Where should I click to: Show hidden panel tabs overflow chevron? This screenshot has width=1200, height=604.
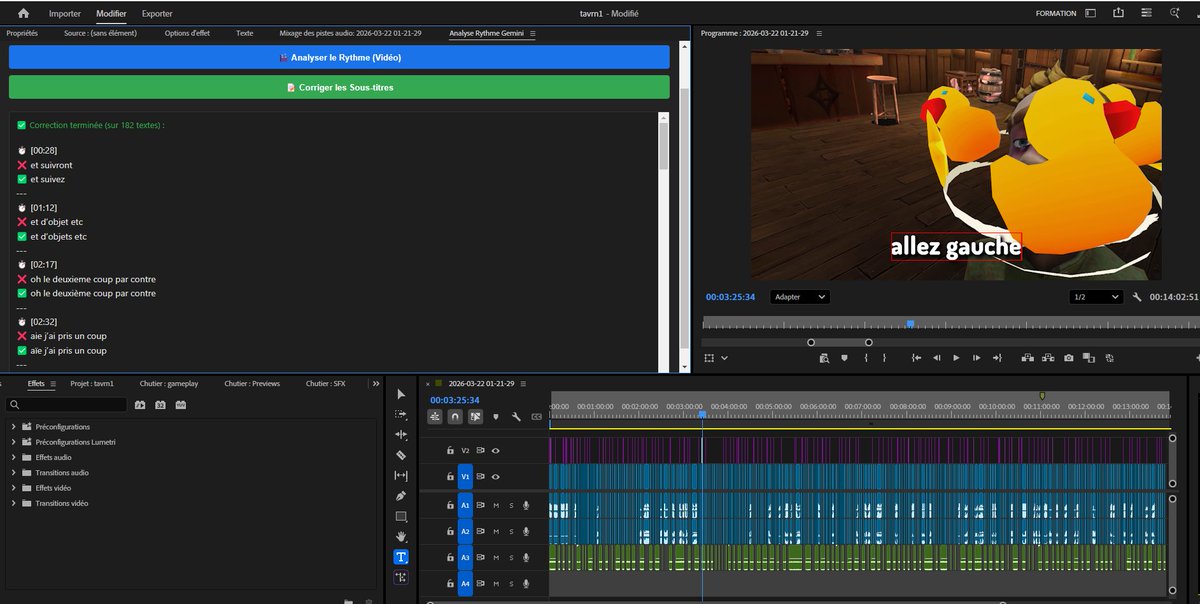point(376,383)
